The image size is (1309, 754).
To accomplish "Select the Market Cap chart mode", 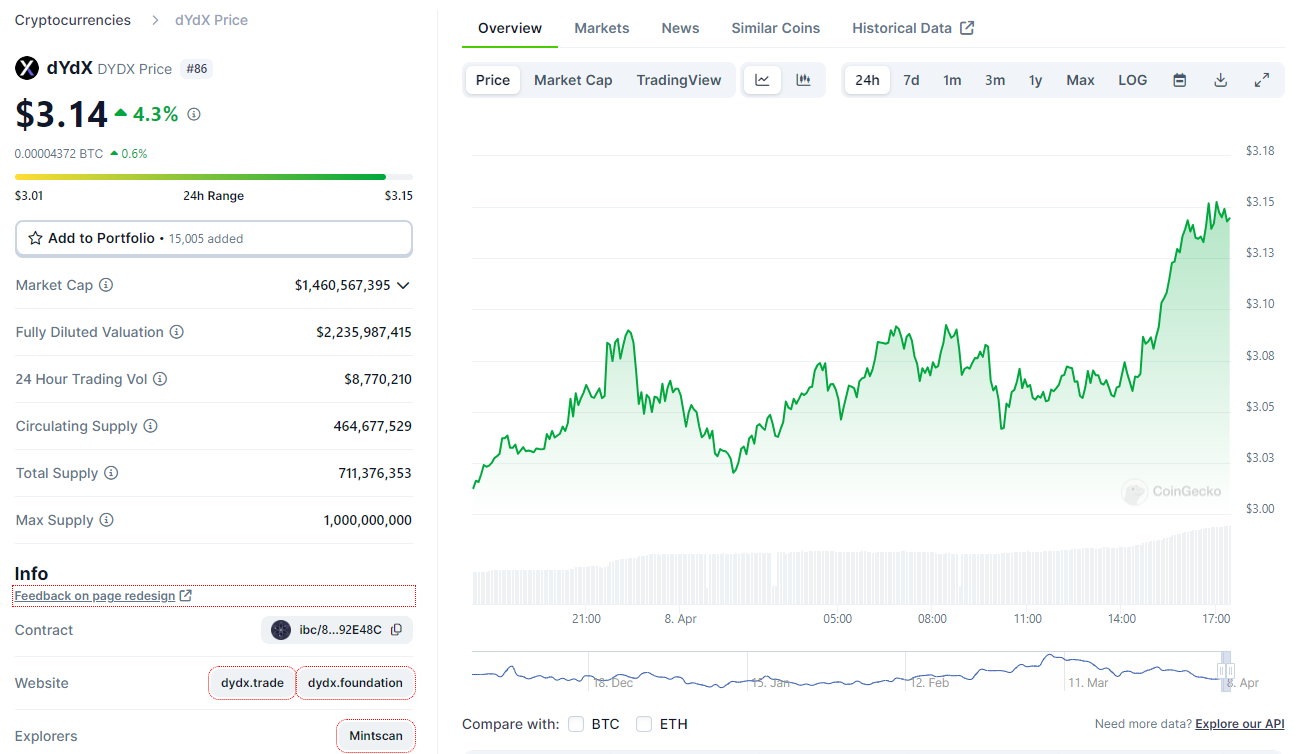I will (x=573, y=80).
